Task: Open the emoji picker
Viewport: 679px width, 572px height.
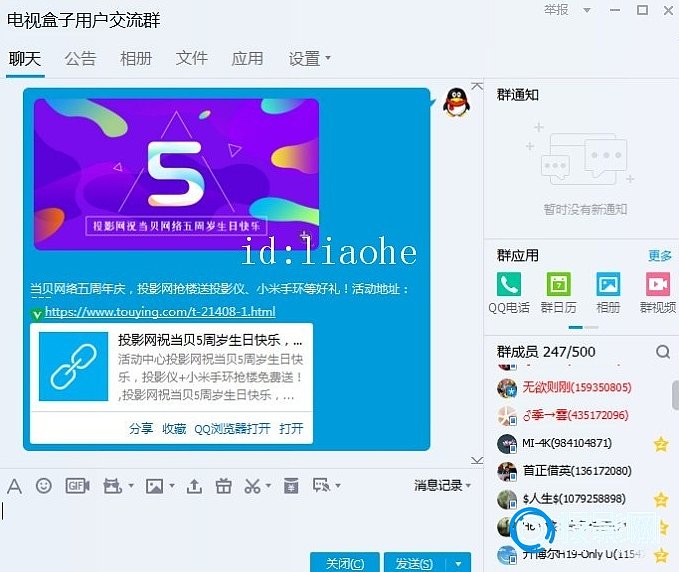Action: (44, 486)
